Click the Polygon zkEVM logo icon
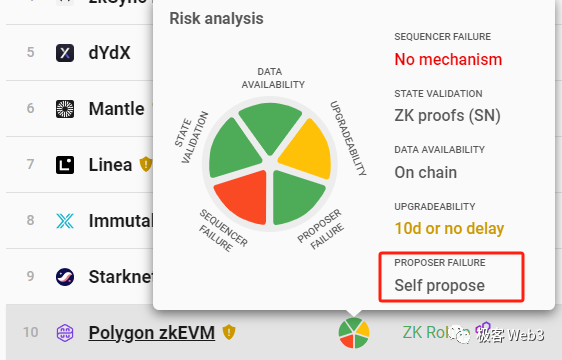 click(65, 333)
